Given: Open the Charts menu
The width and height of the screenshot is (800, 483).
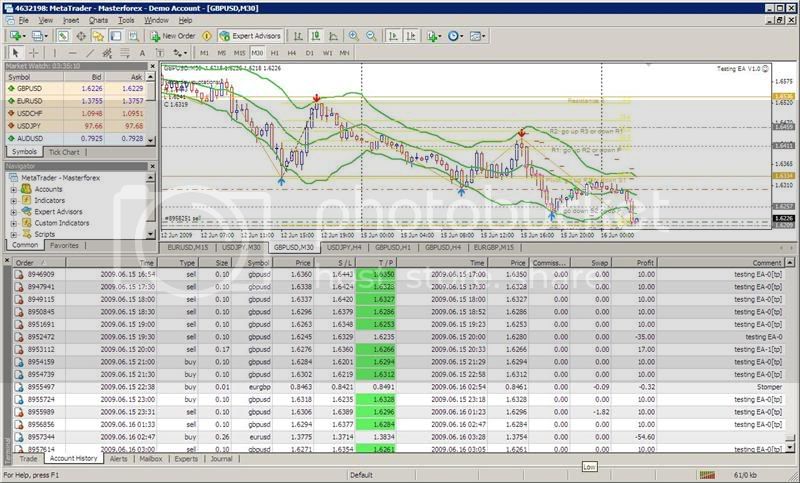Looking at the screenshot, I should click(x=98, y=20).
